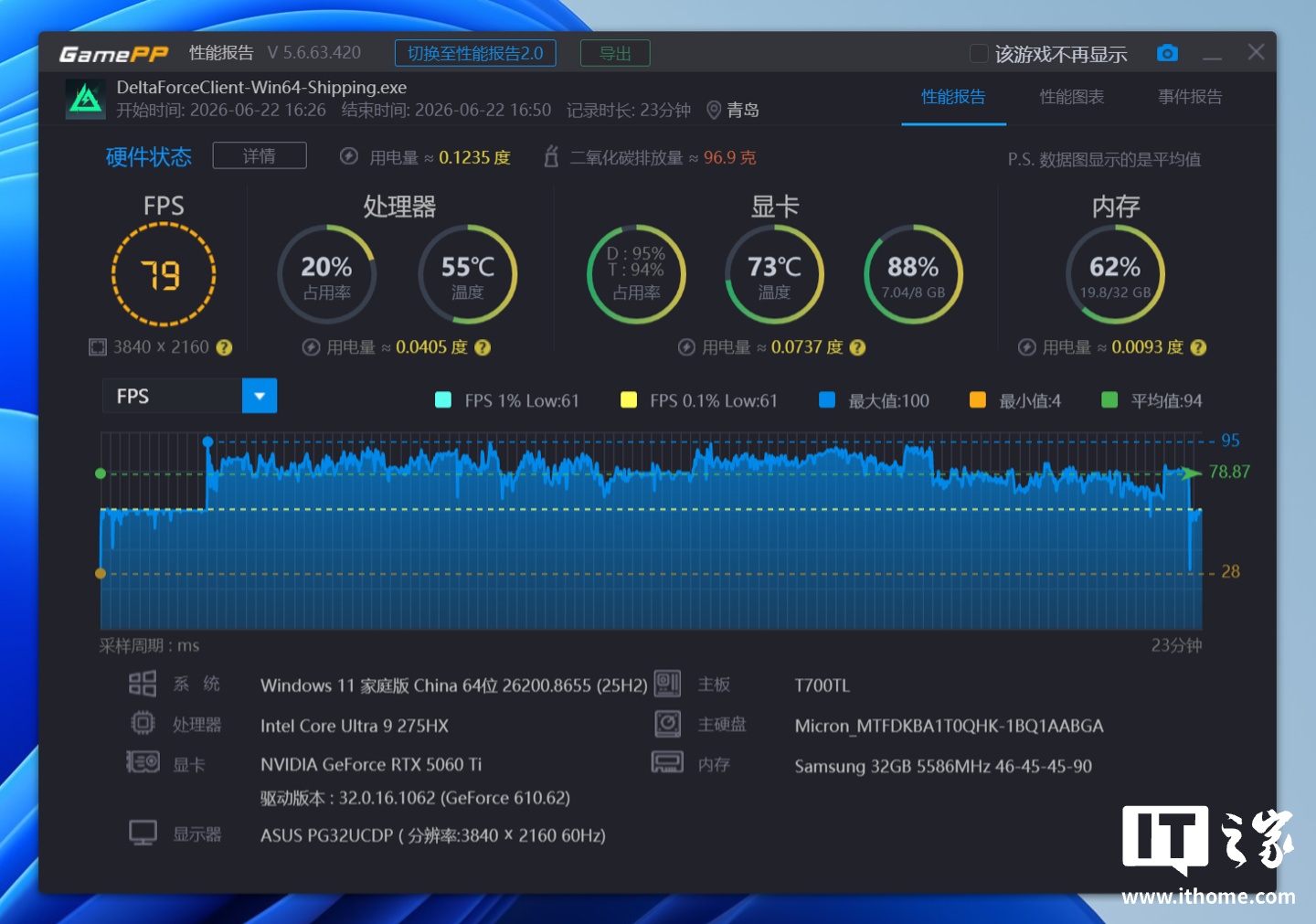Click the 显示器 monitor icon
Viewport: 1316px width, 924px height.
(143, 833)
